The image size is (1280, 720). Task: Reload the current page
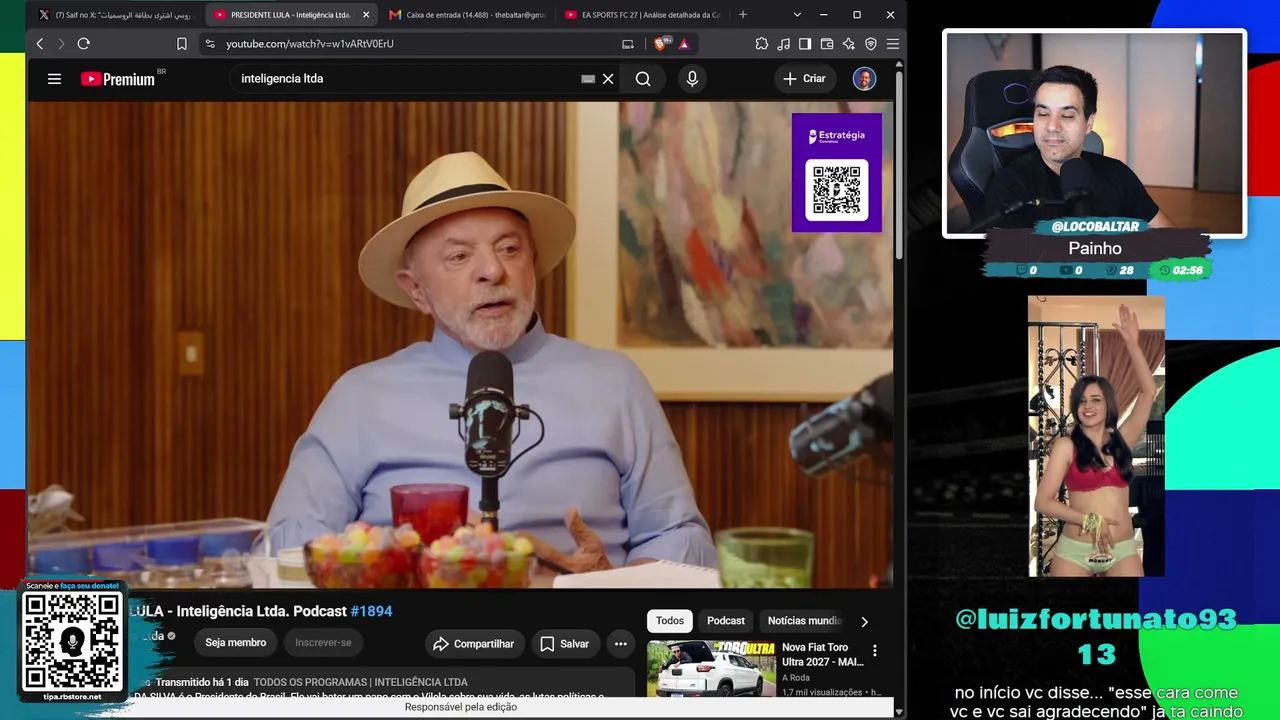84,44
